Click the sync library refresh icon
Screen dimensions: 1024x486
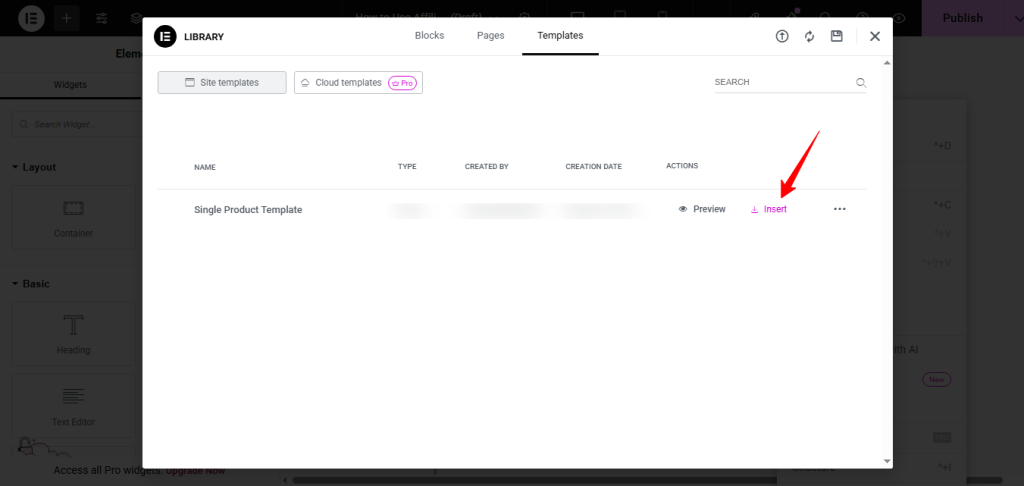tap(809, 36)
